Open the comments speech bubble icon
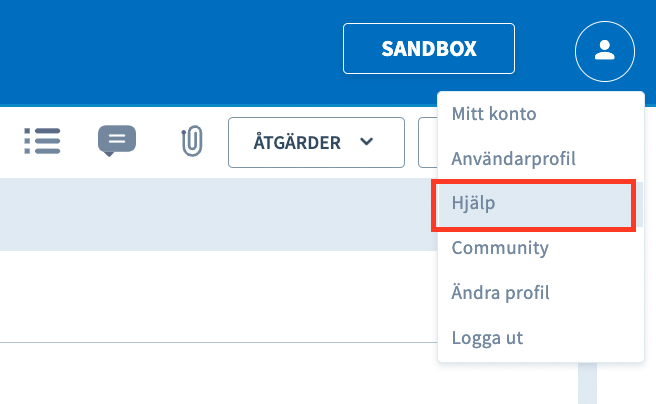This screenshot has height=404, width=656. (x=117, y=141)
